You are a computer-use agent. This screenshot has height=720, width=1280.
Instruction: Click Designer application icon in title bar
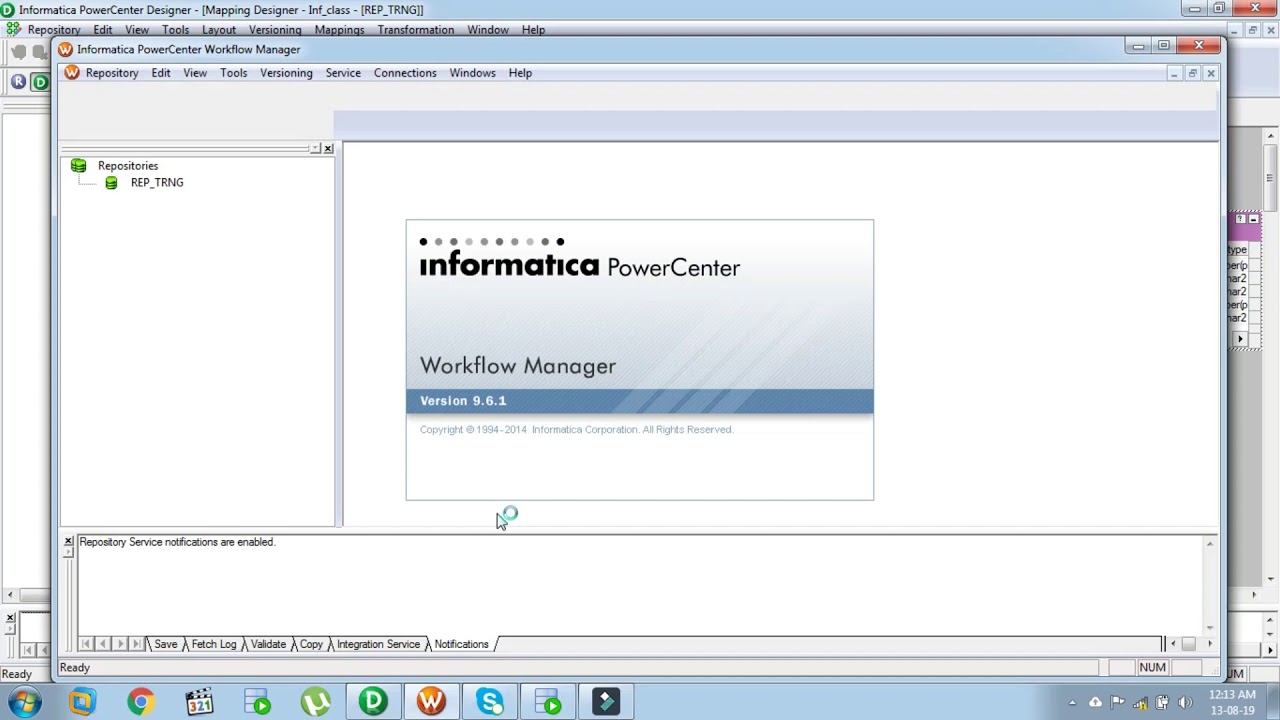tap(8, 9)
